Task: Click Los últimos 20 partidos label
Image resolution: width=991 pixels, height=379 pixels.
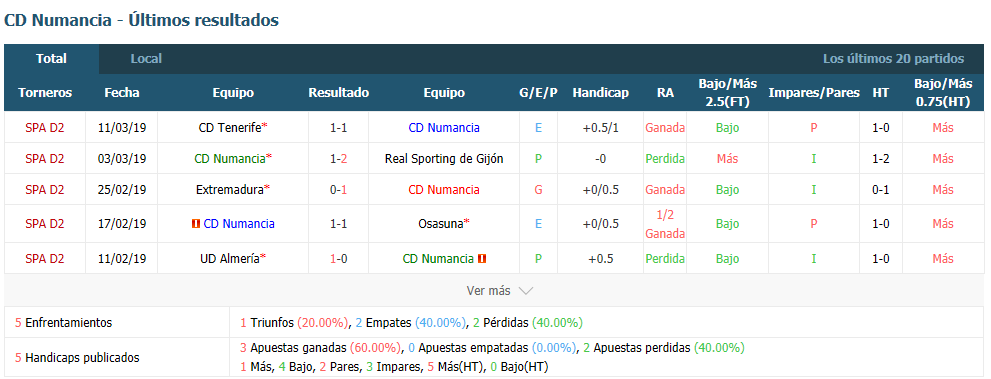Action: click(x=894, y=59)
